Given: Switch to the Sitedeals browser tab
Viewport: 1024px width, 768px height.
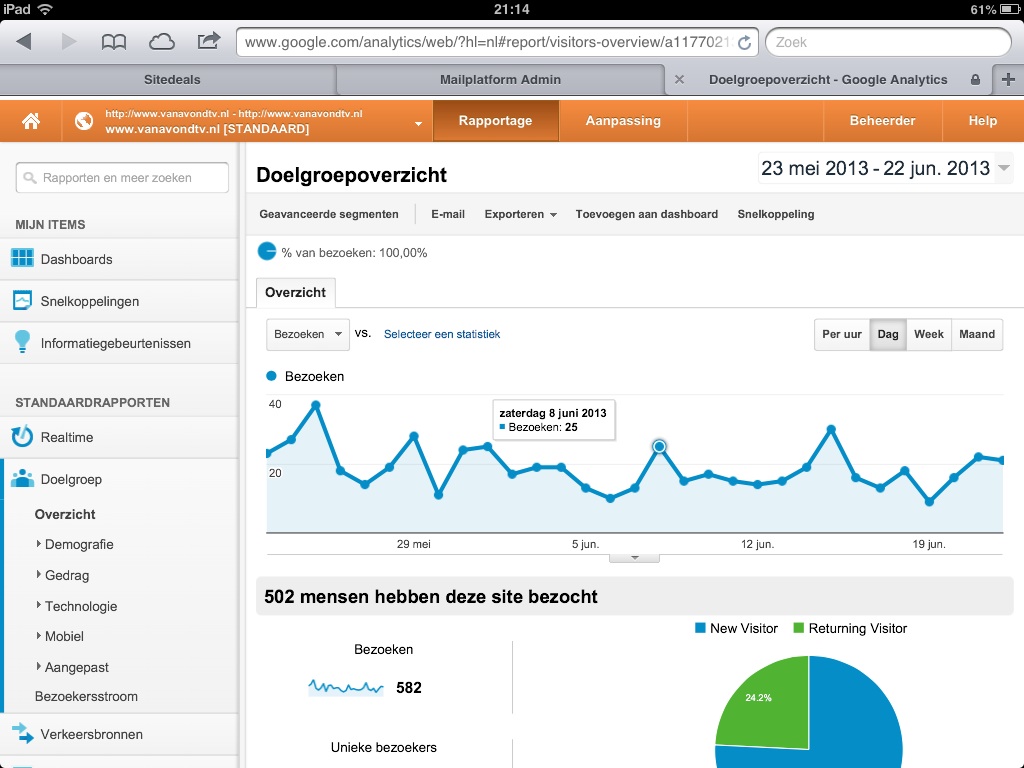Looking at the screenshot, I should pyautogui.click(x=172, y=80).
